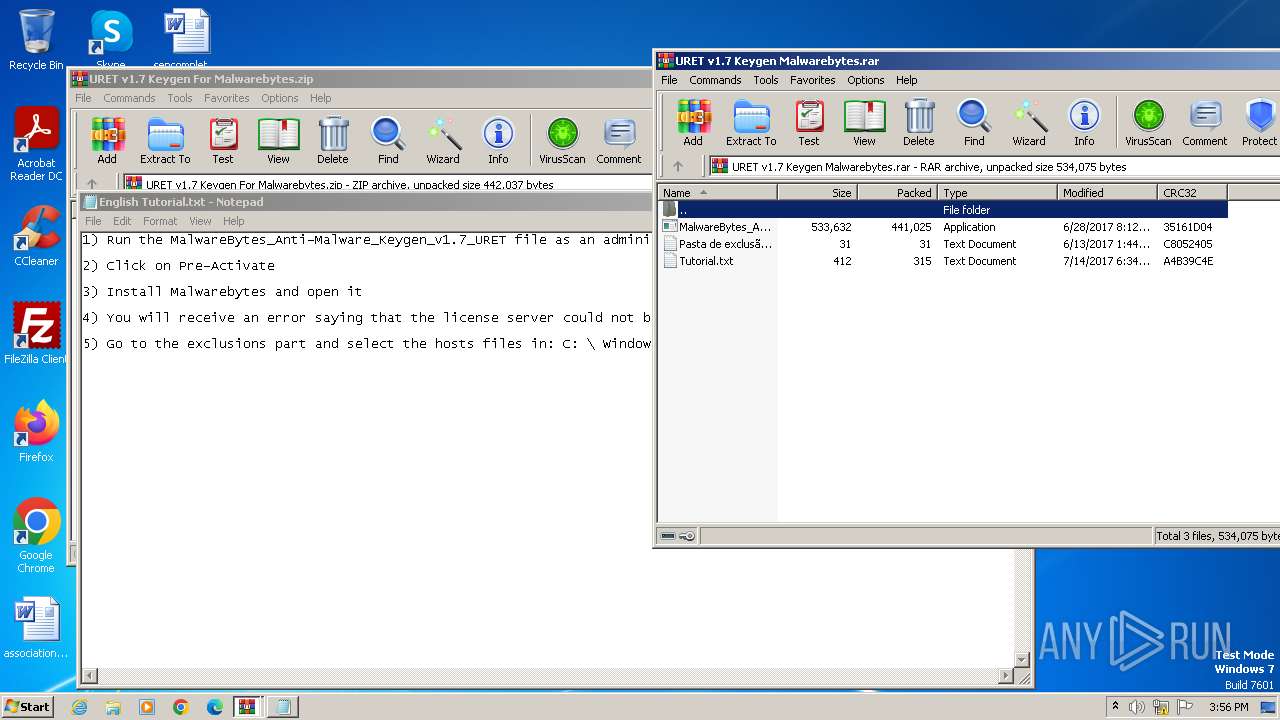Click Info in the ZIP archive window toolbar

498,141
